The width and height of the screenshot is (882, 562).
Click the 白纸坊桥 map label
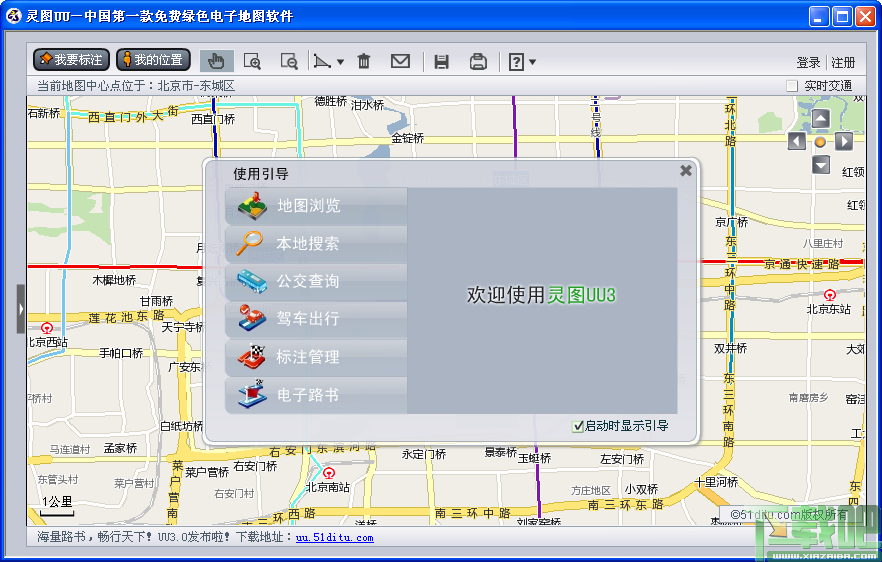(181, 426)
